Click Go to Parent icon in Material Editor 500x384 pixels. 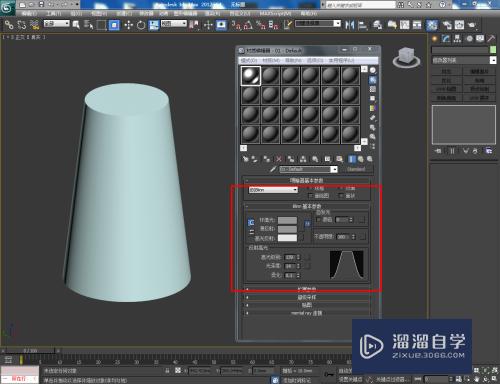point(361,159)
